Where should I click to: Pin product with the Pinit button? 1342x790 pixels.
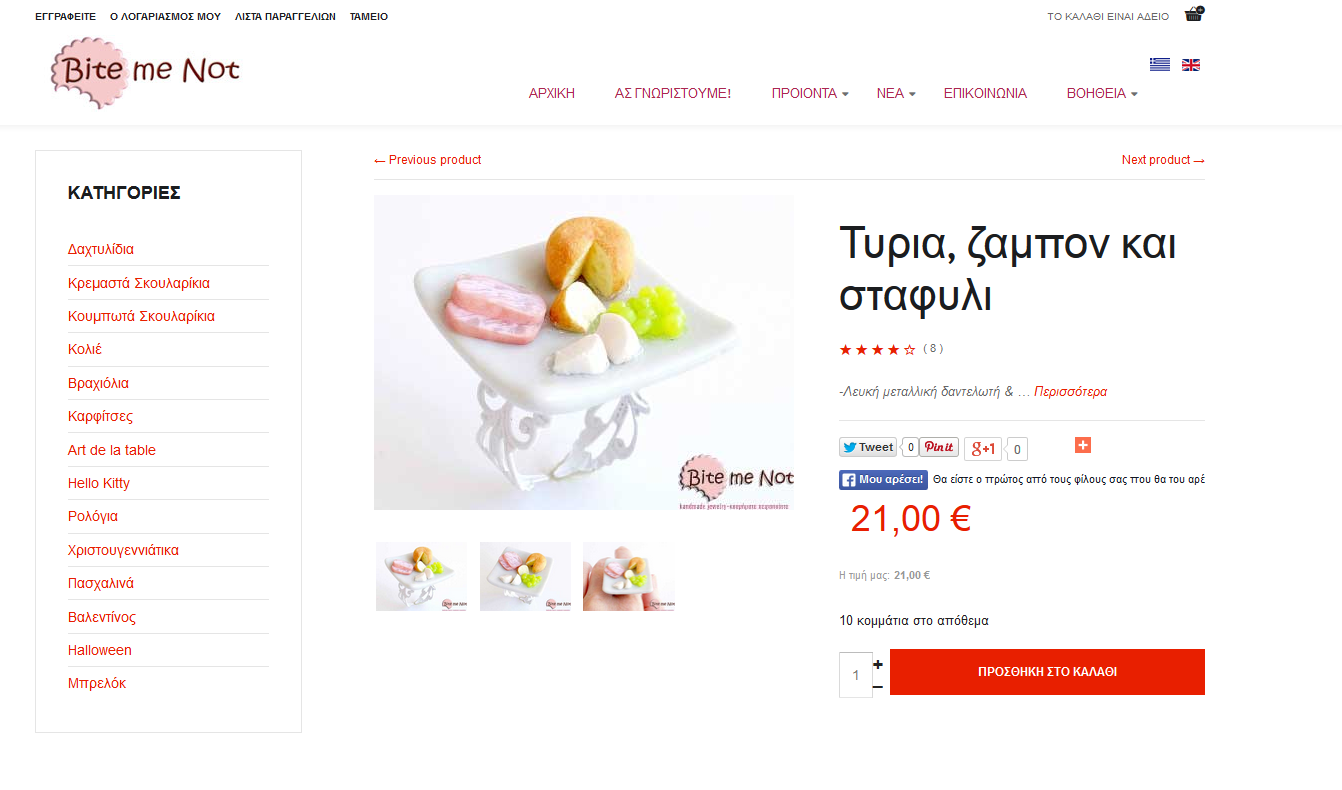click(x=939, y=448)
